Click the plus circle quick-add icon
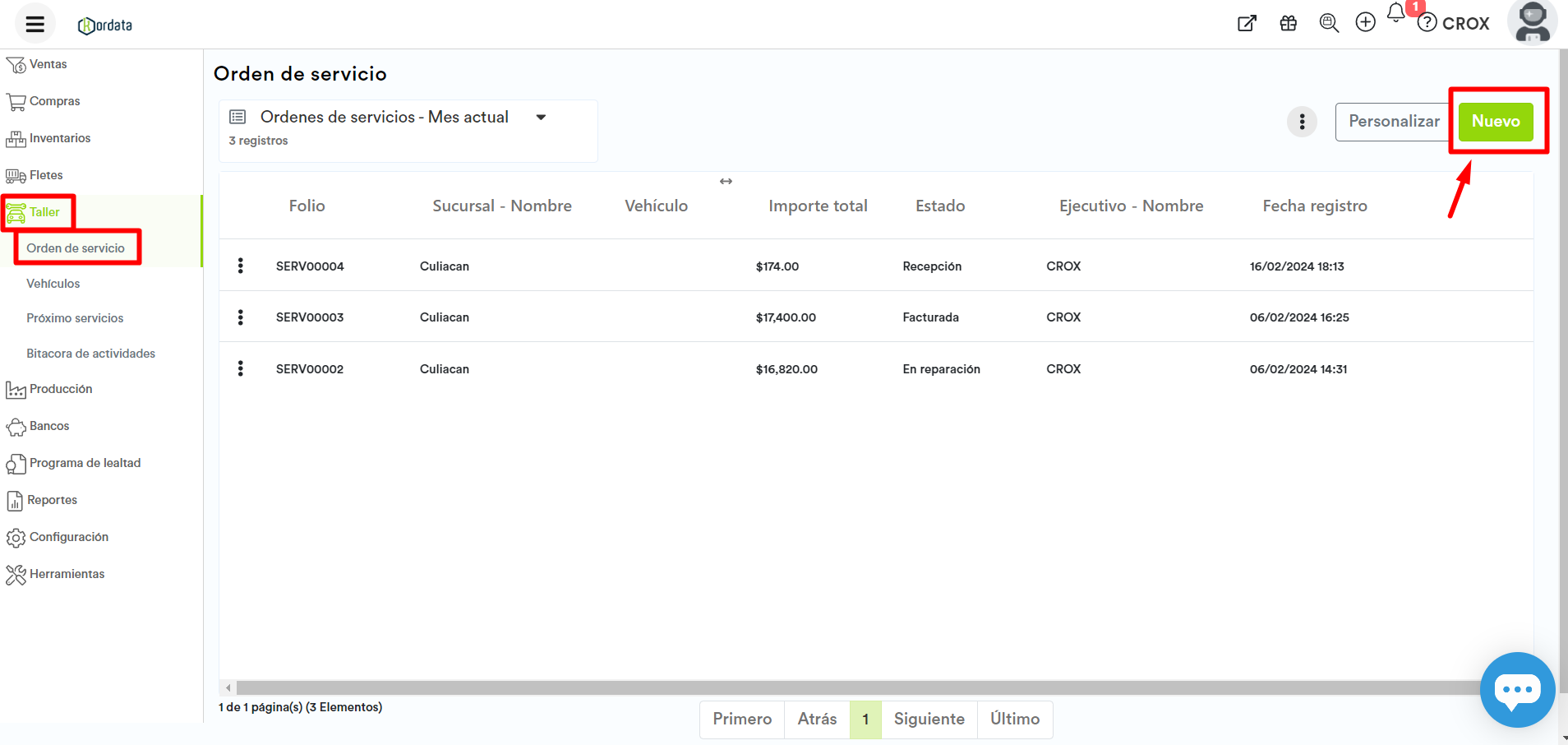This screenshot has width=1568, height=745. tap(1365, 23)
